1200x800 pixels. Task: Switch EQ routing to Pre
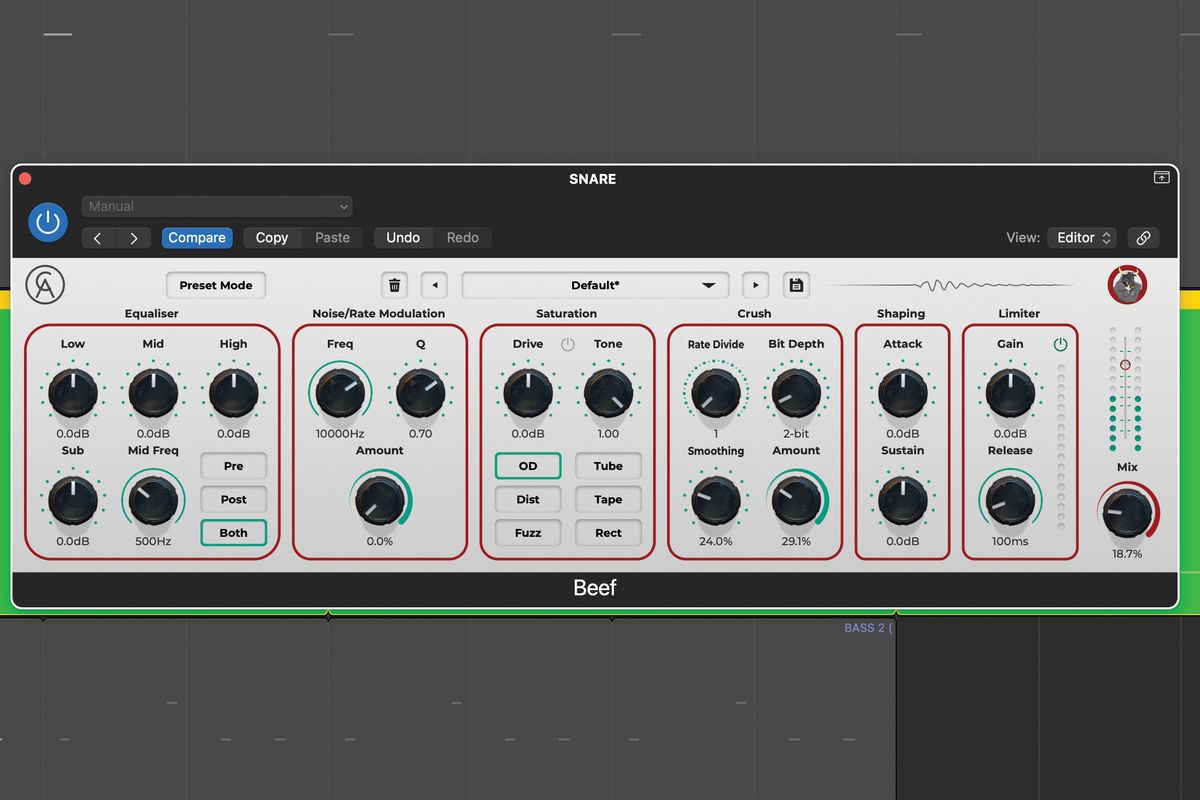[233, 466]
